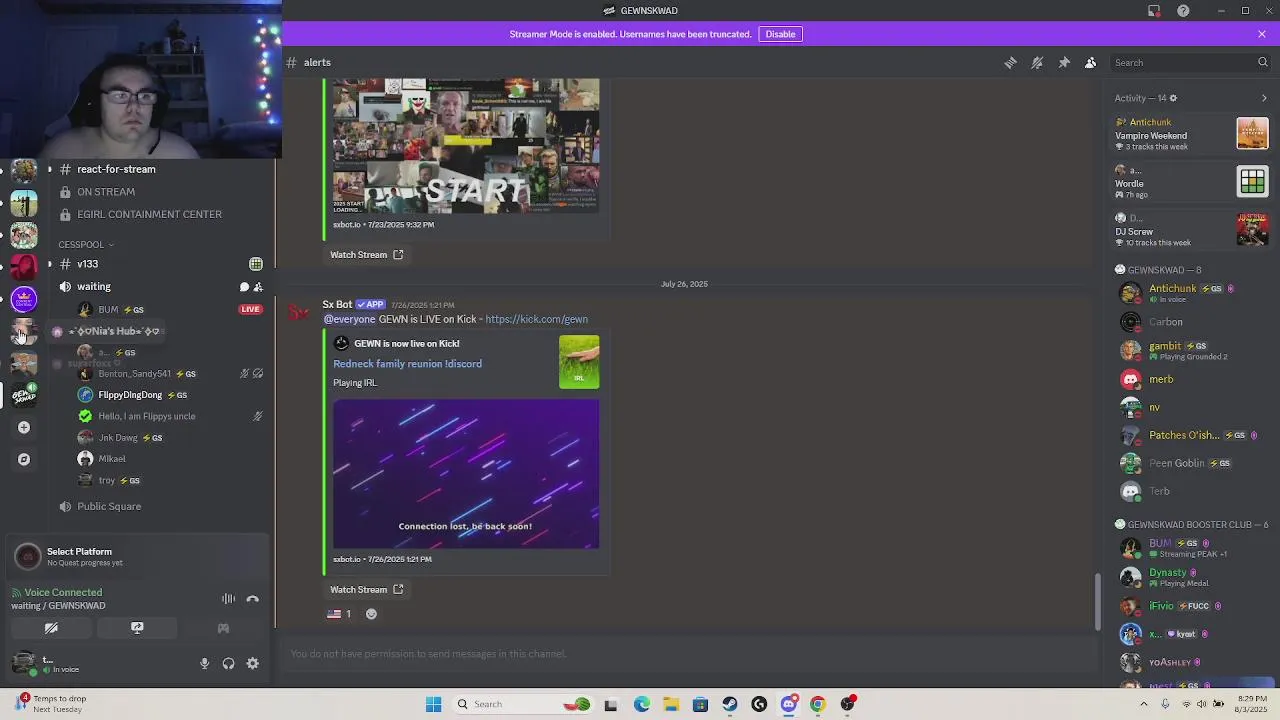
Task: Dismiss the Streamer Mode banner
Action: coord(1262,34)
